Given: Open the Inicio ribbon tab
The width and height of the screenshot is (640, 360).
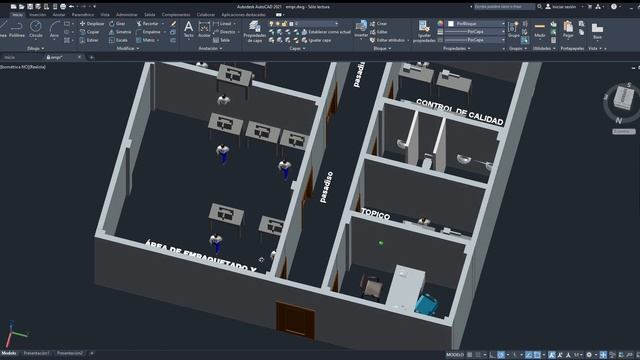Looking at the screenshot, I should point(17,15).
